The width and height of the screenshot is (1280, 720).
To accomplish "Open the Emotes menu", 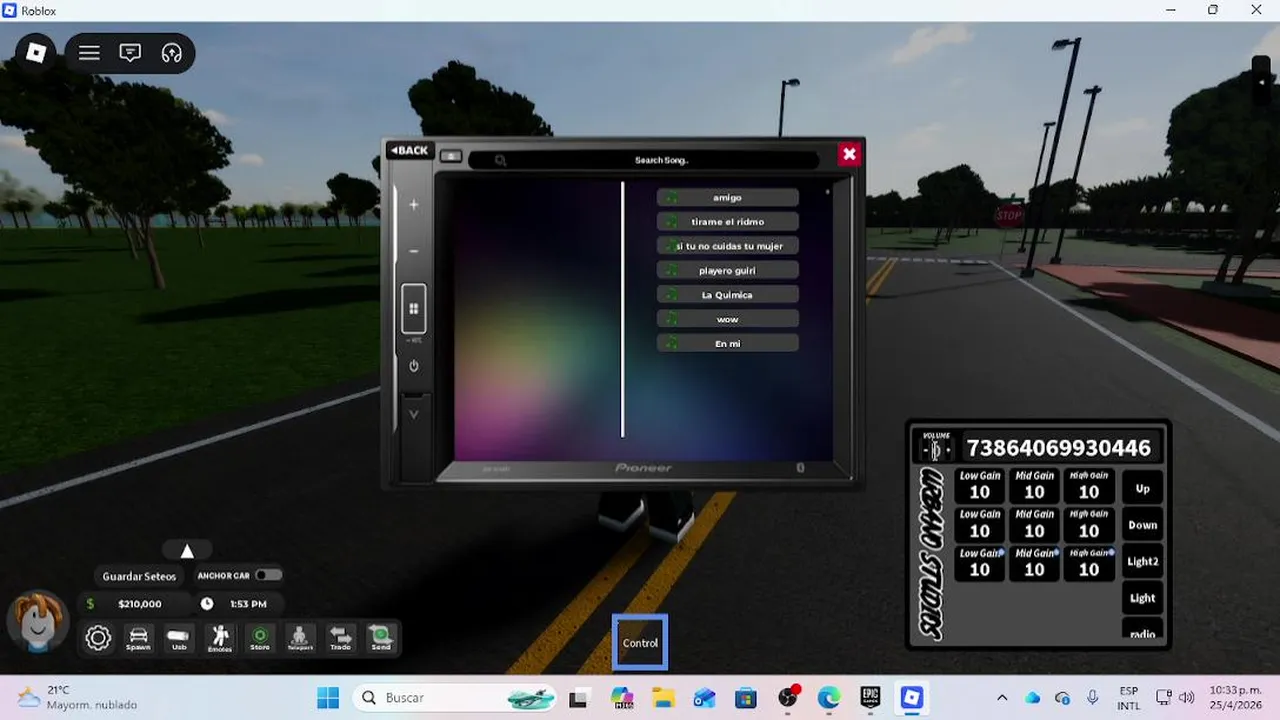I will point(219,638).
